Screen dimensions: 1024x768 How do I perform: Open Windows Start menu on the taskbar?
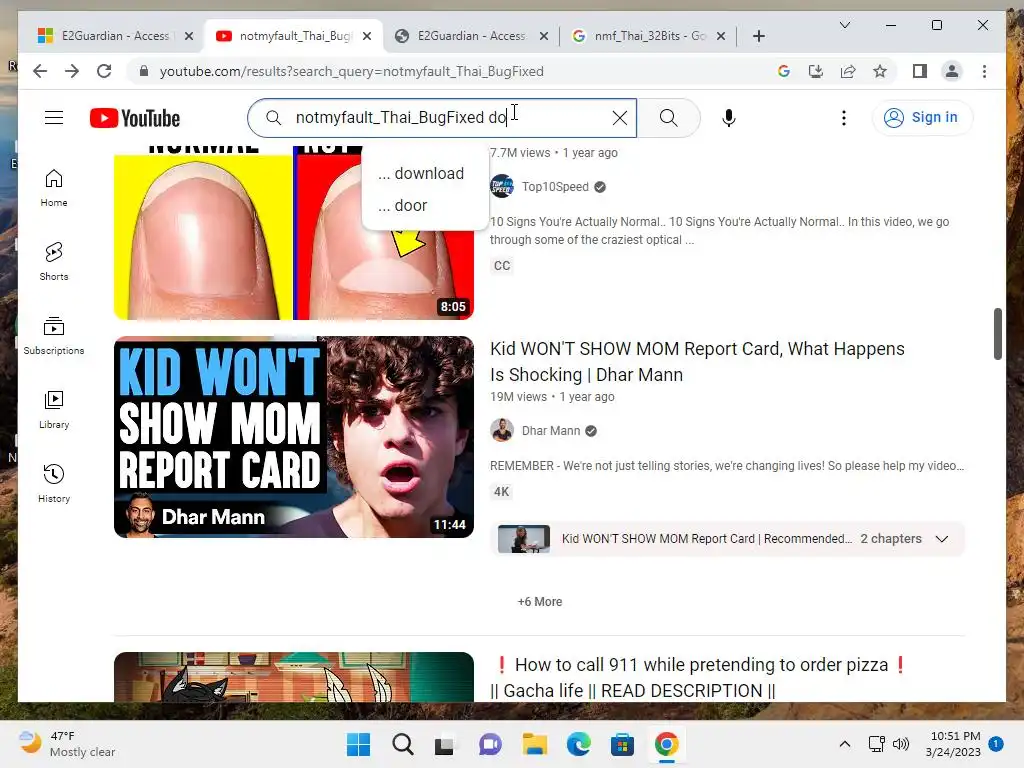(x=358, y=744)
